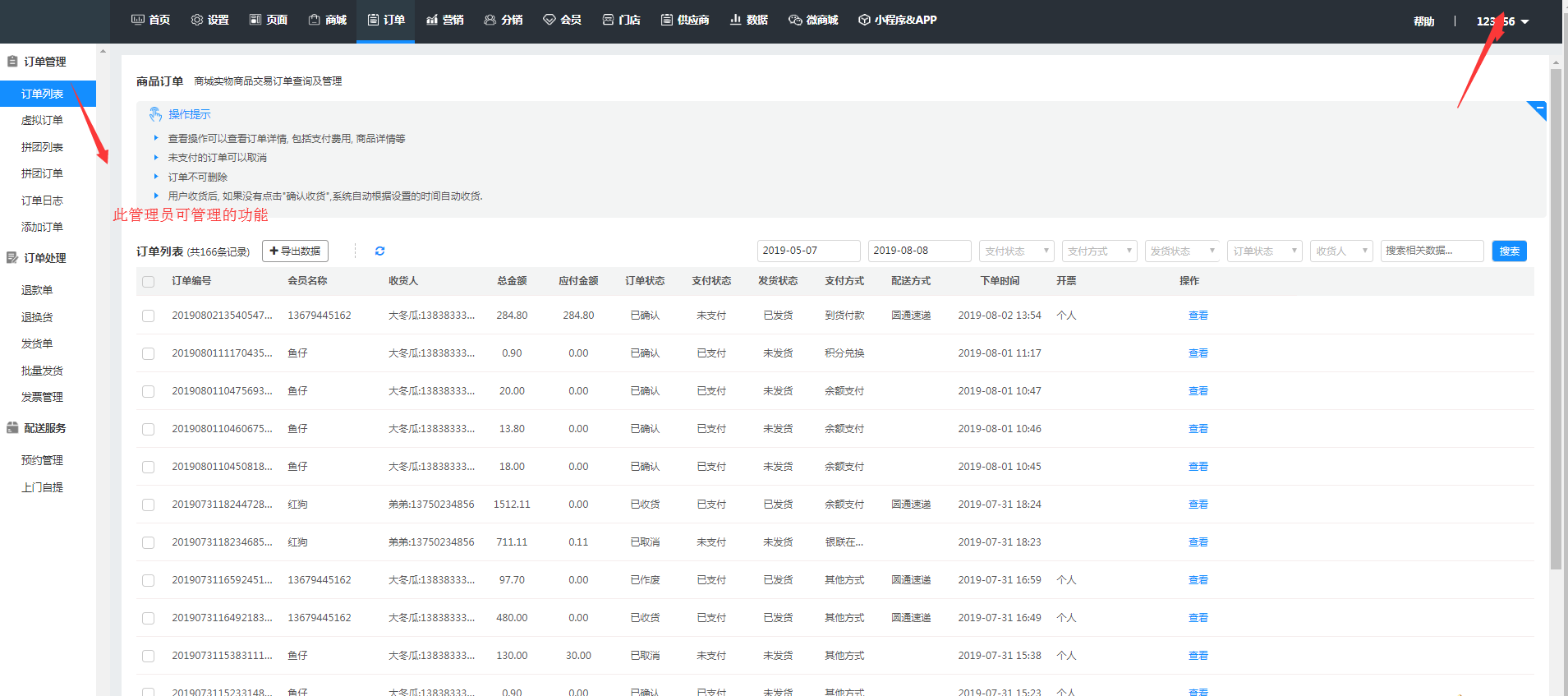Check the first order row checkbox
The image size is (1568, 696).
[x=149, y=316]
